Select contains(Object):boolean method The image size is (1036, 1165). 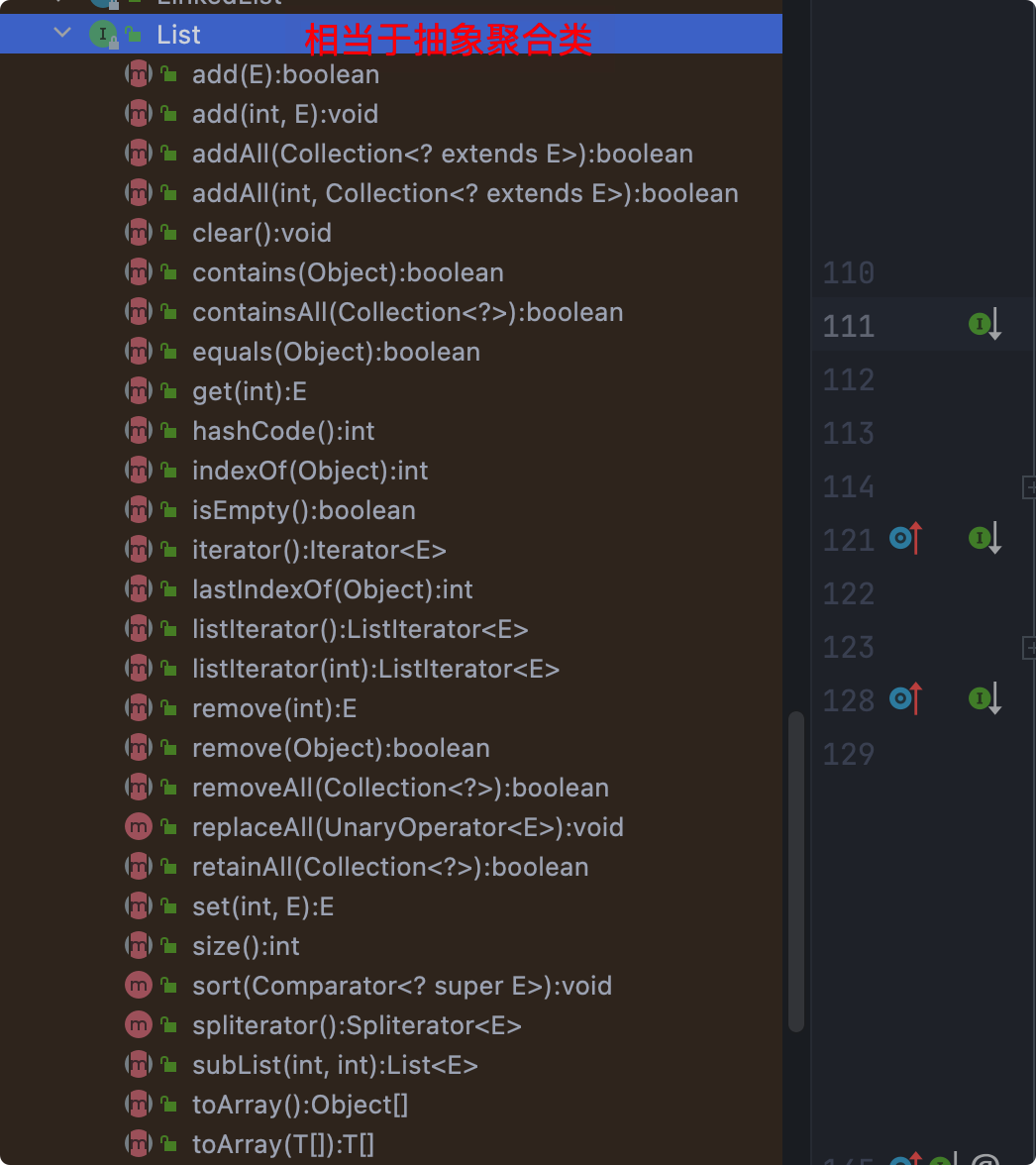[348, 272]
